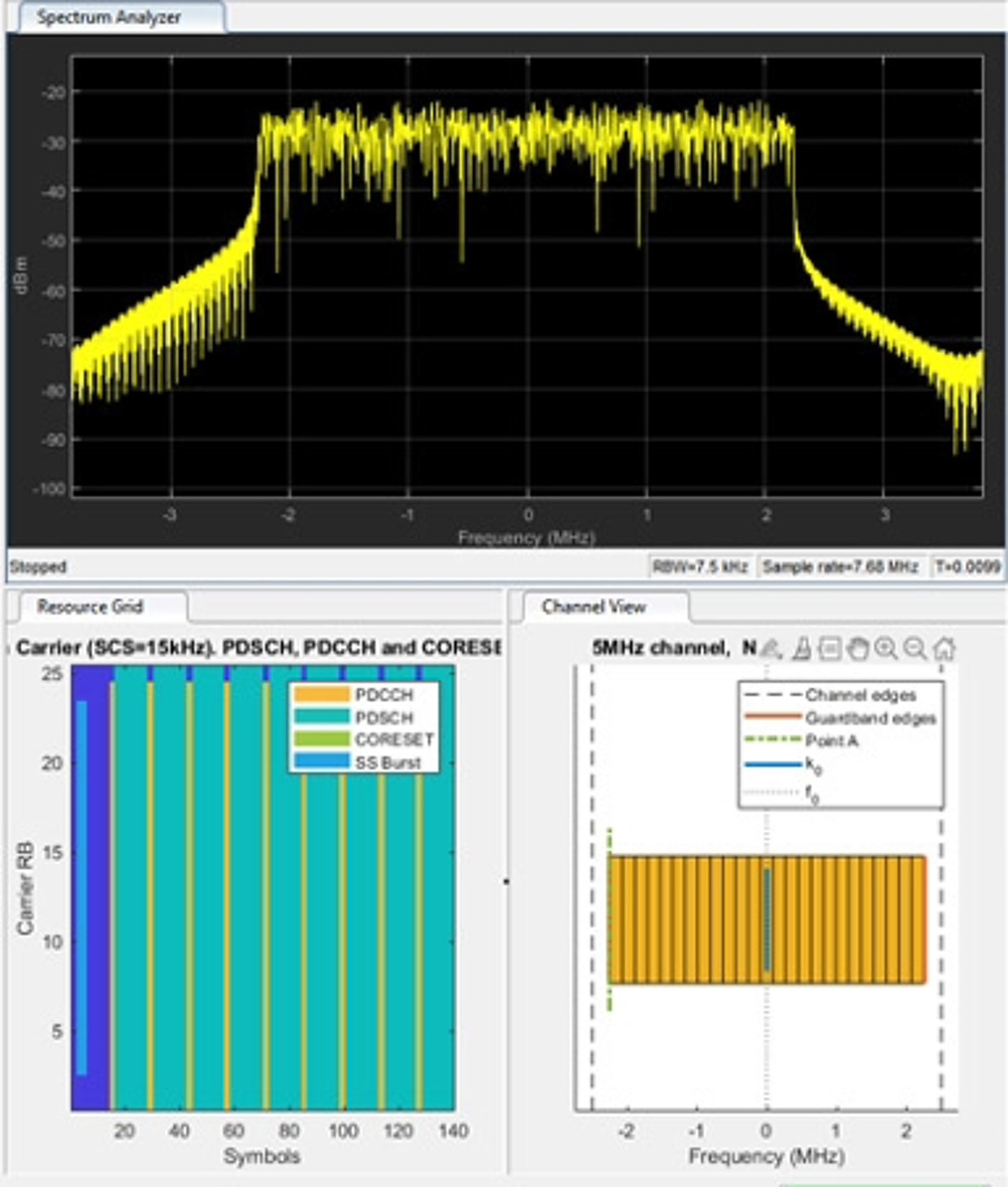Click leftmost axes toolbar icon beside channel title
The image size is (1008, 1187).
tap(772, 649)
